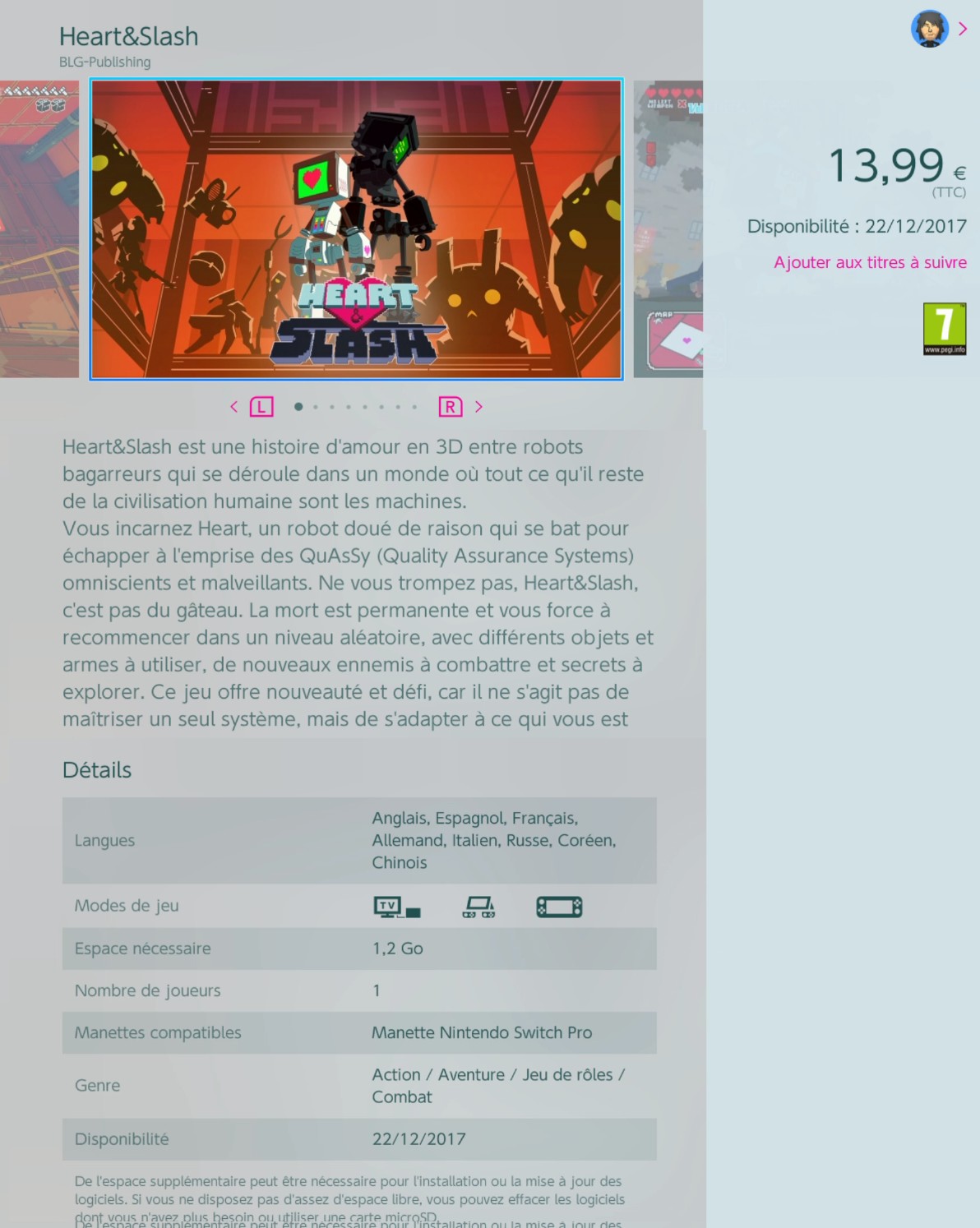The width and height of the screenshot is (980, 1228).
Task: Select the tabletop mode icon
Action: tap(478, 907)
